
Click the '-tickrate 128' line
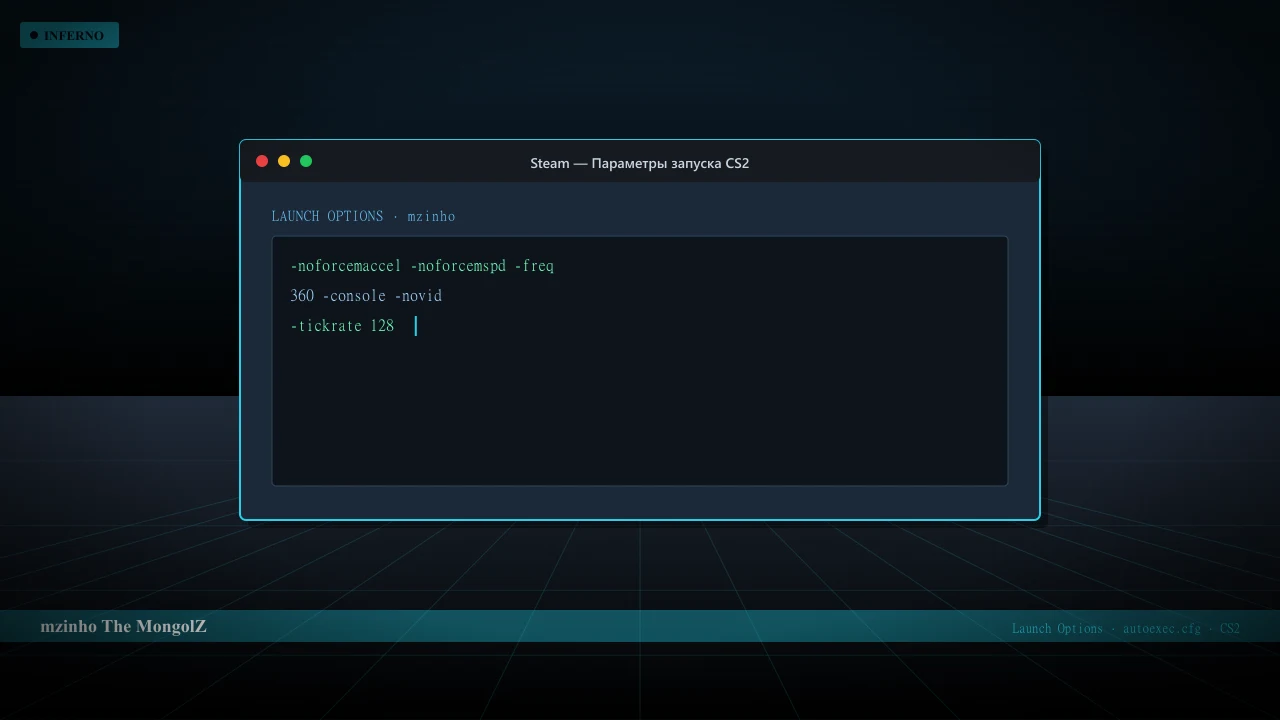342,326
